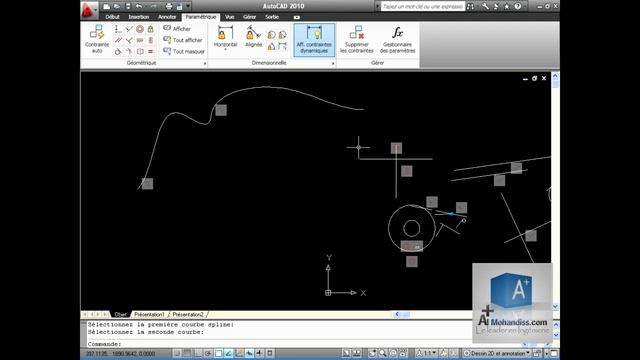
Task: Expand the Dimensionnelle panel dialog launcher arrow
Action: pyautogui.click(x=333, y=63)
